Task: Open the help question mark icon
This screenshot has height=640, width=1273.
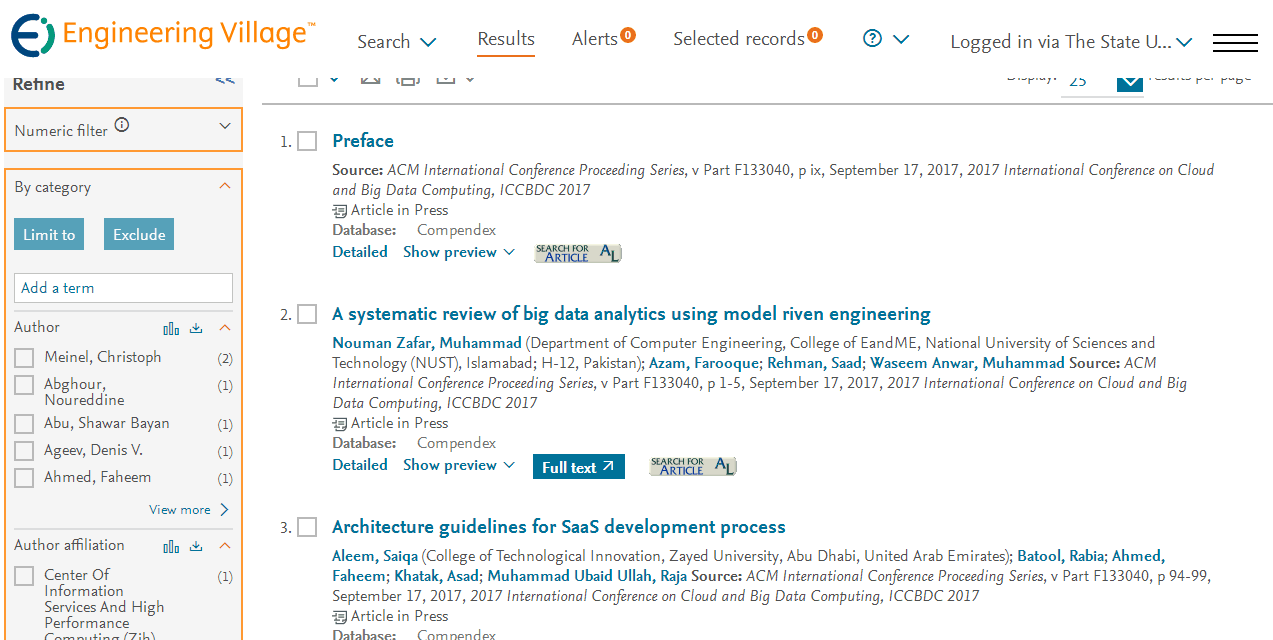Action: pos(872,38)
